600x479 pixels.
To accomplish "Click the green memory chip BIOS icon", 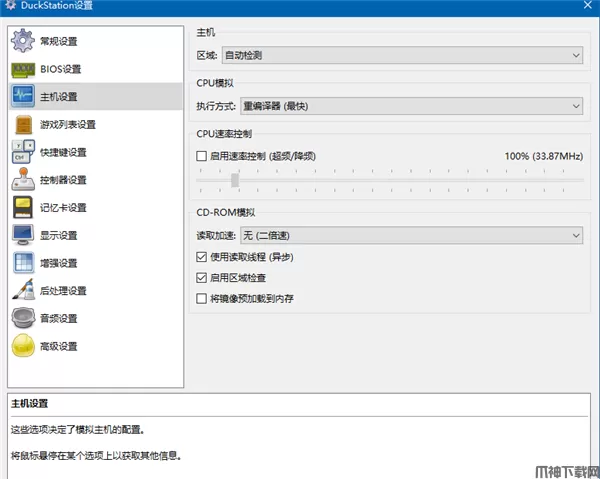I will (x=23, y=69).
